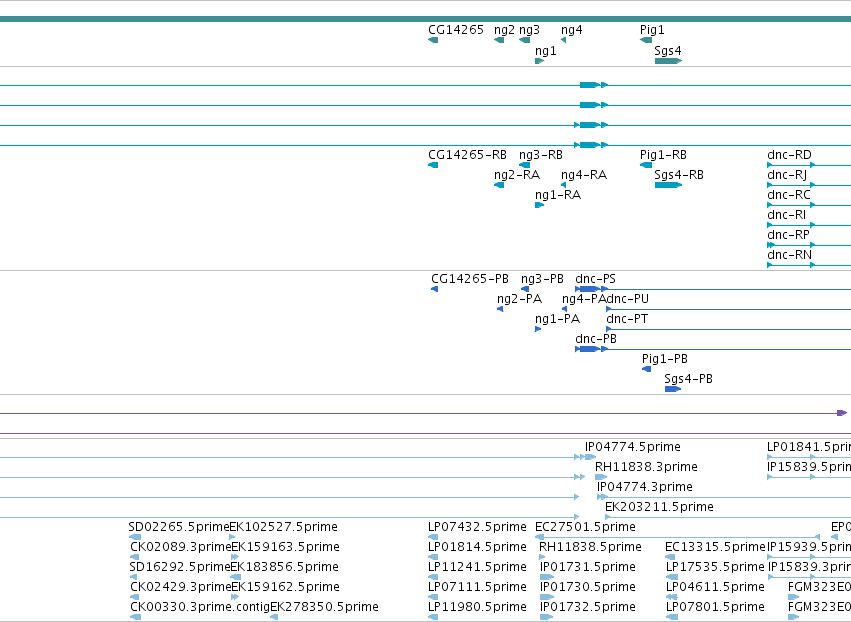Open EST LP04611.5prime
This screenshot has width=851, height=622.
point(715,588)
